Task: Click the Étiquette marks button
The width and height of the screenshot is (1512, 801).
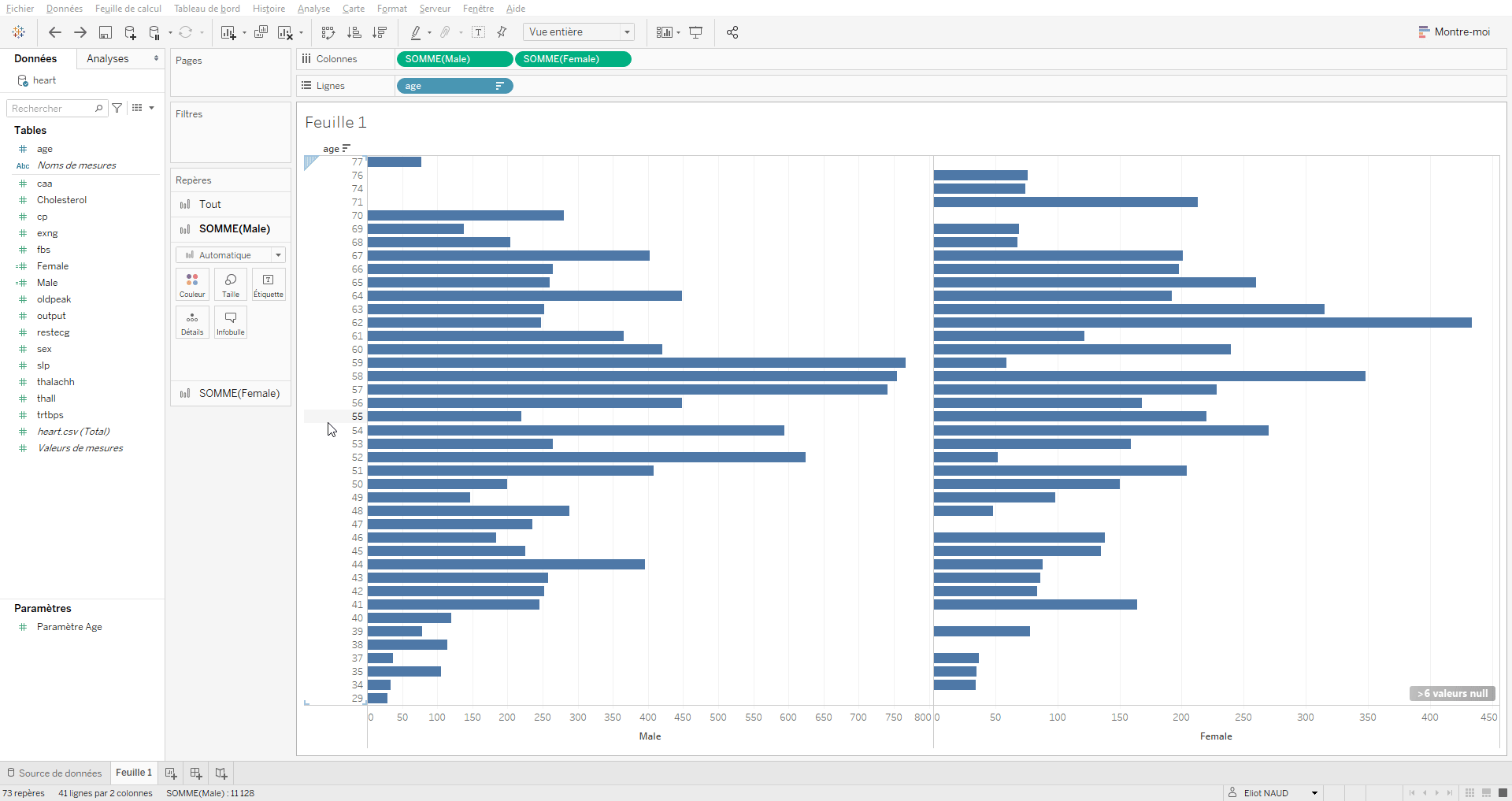Action: click(269, 284)
